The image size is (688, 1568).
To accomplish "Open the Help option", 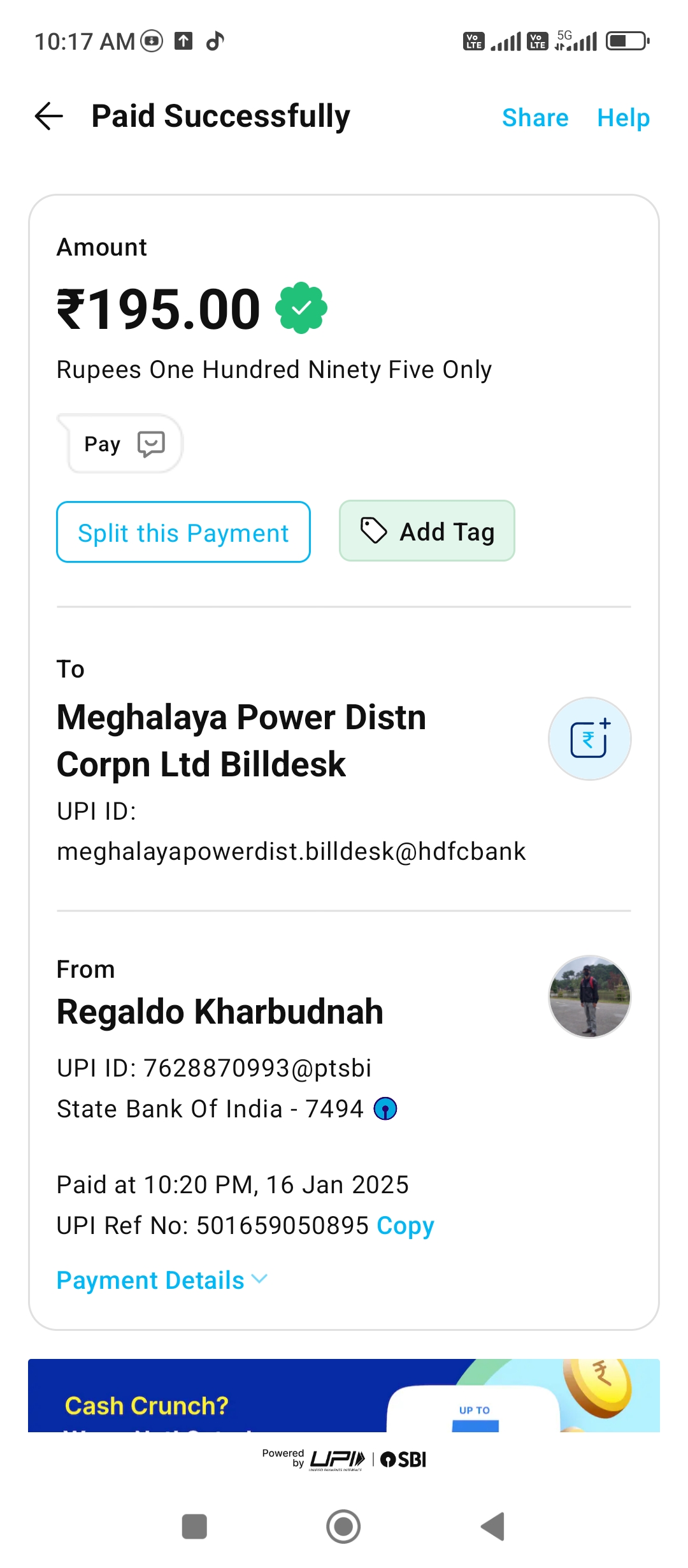I will pos(623,118).
